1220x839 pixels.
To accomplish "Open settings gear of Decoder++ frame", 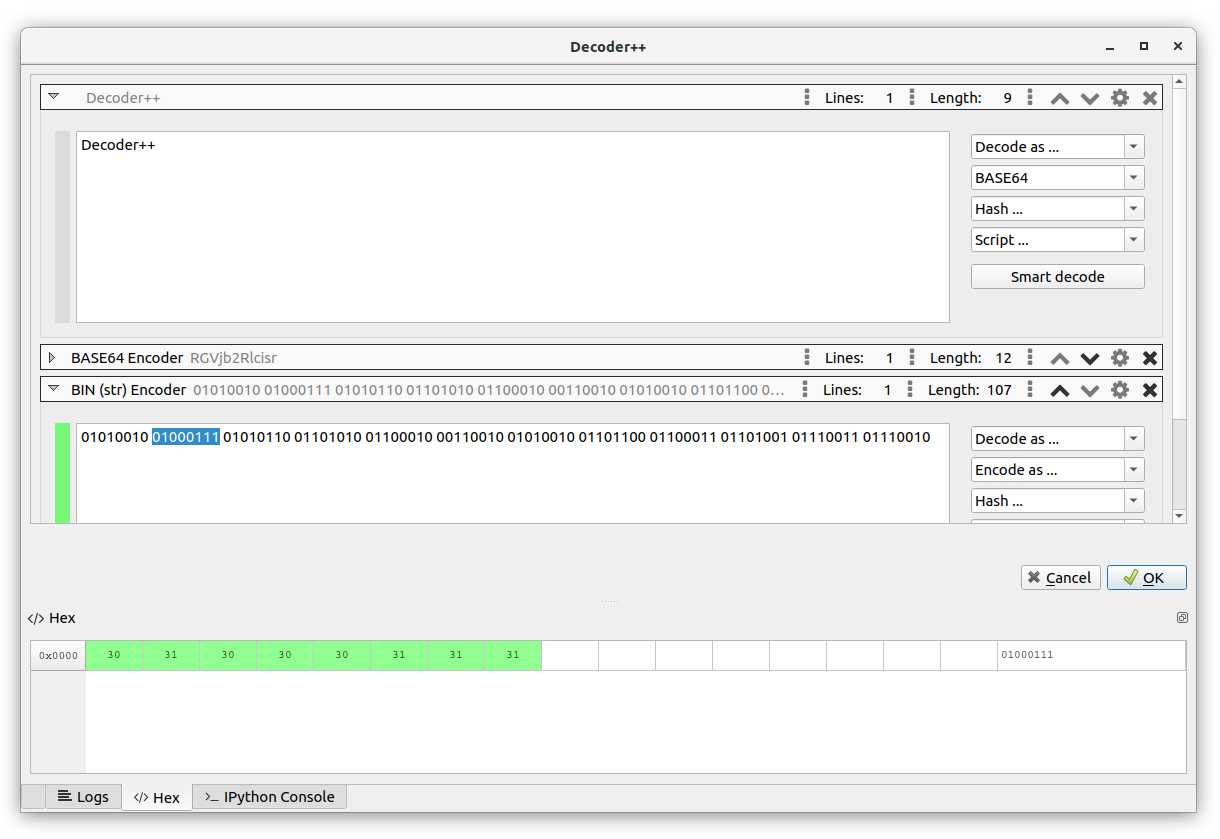I will point(1120,98).
